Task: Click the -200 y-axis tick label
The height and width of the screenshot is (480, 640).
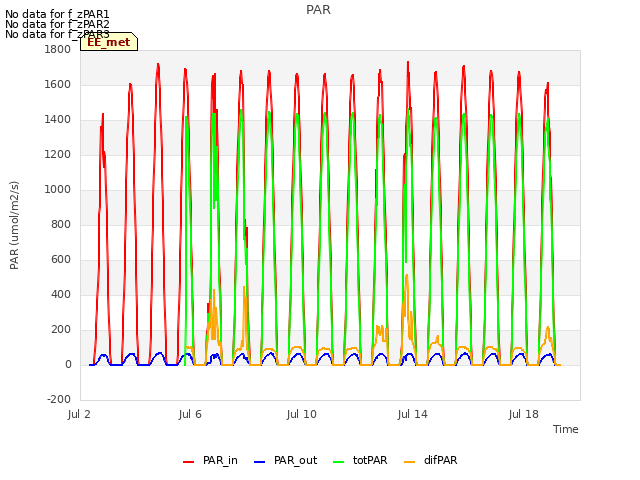Action: point(59,400)
